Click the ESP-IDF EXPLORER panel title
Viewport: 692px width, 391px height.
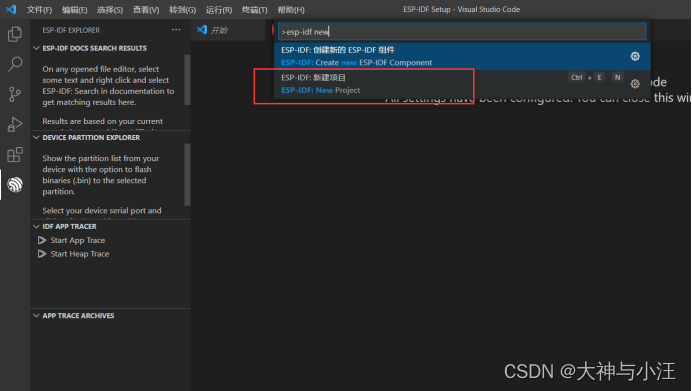[x=71, y=30]
